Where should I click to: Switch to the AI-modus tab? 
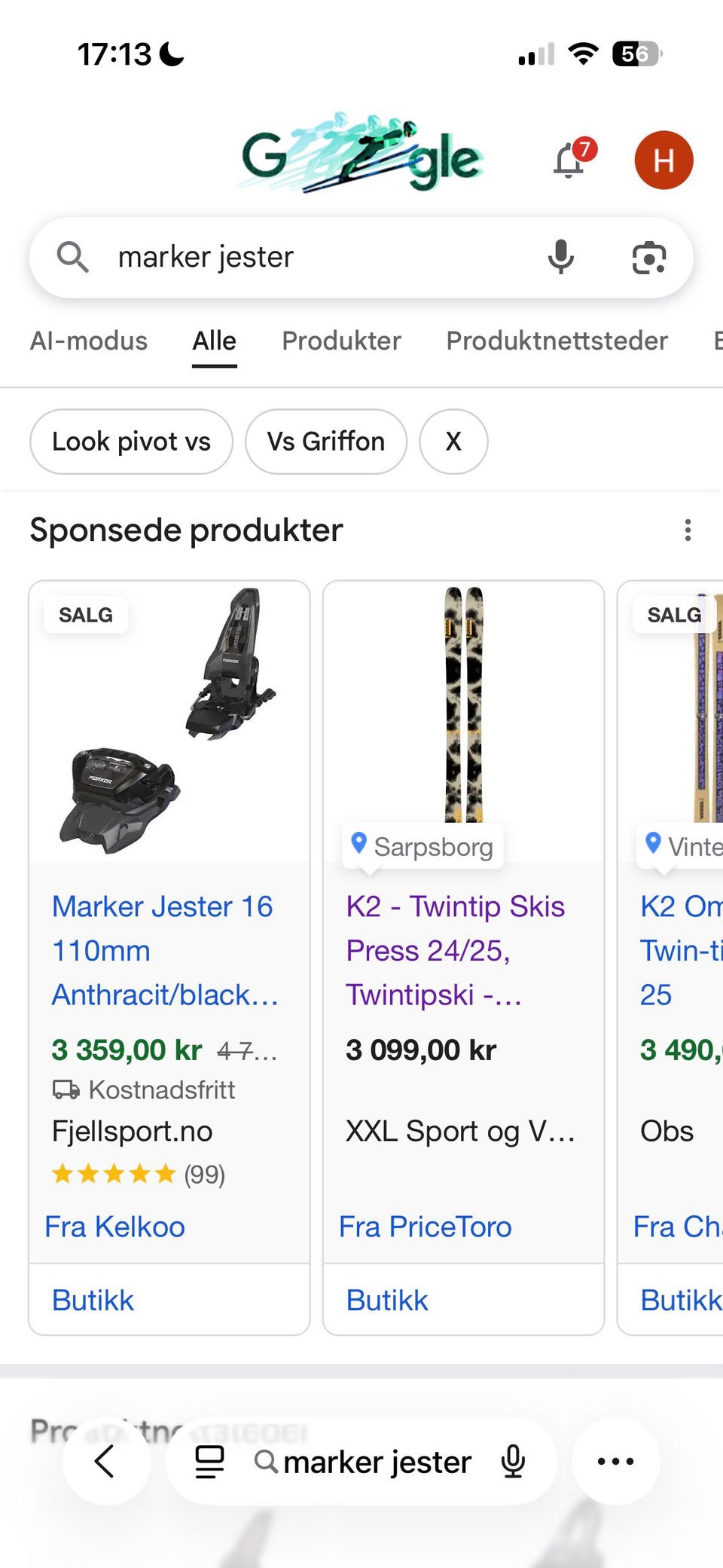[89, 341]
